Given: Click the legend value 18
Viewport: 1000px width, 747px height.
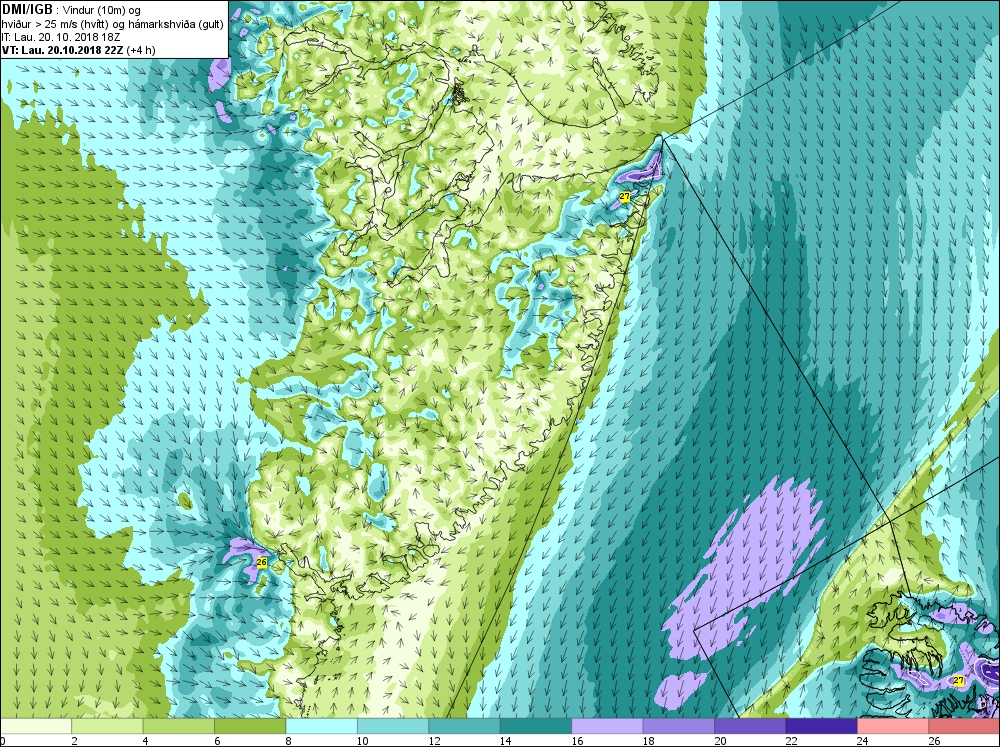Looking at the screenshot, I should pos(648,741).
